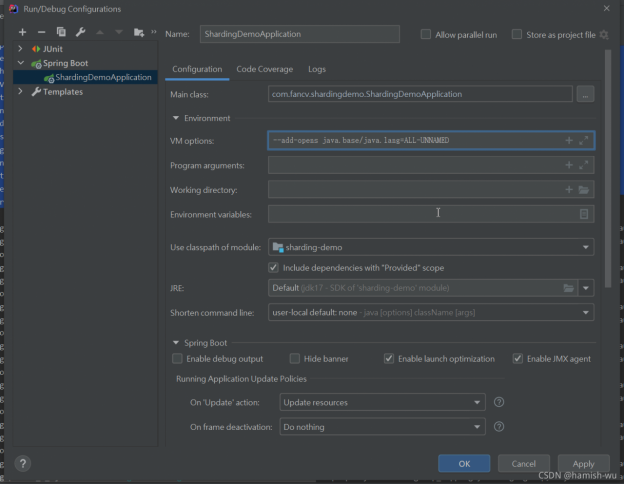Browse for working directory folder icon

coord(584,190)
